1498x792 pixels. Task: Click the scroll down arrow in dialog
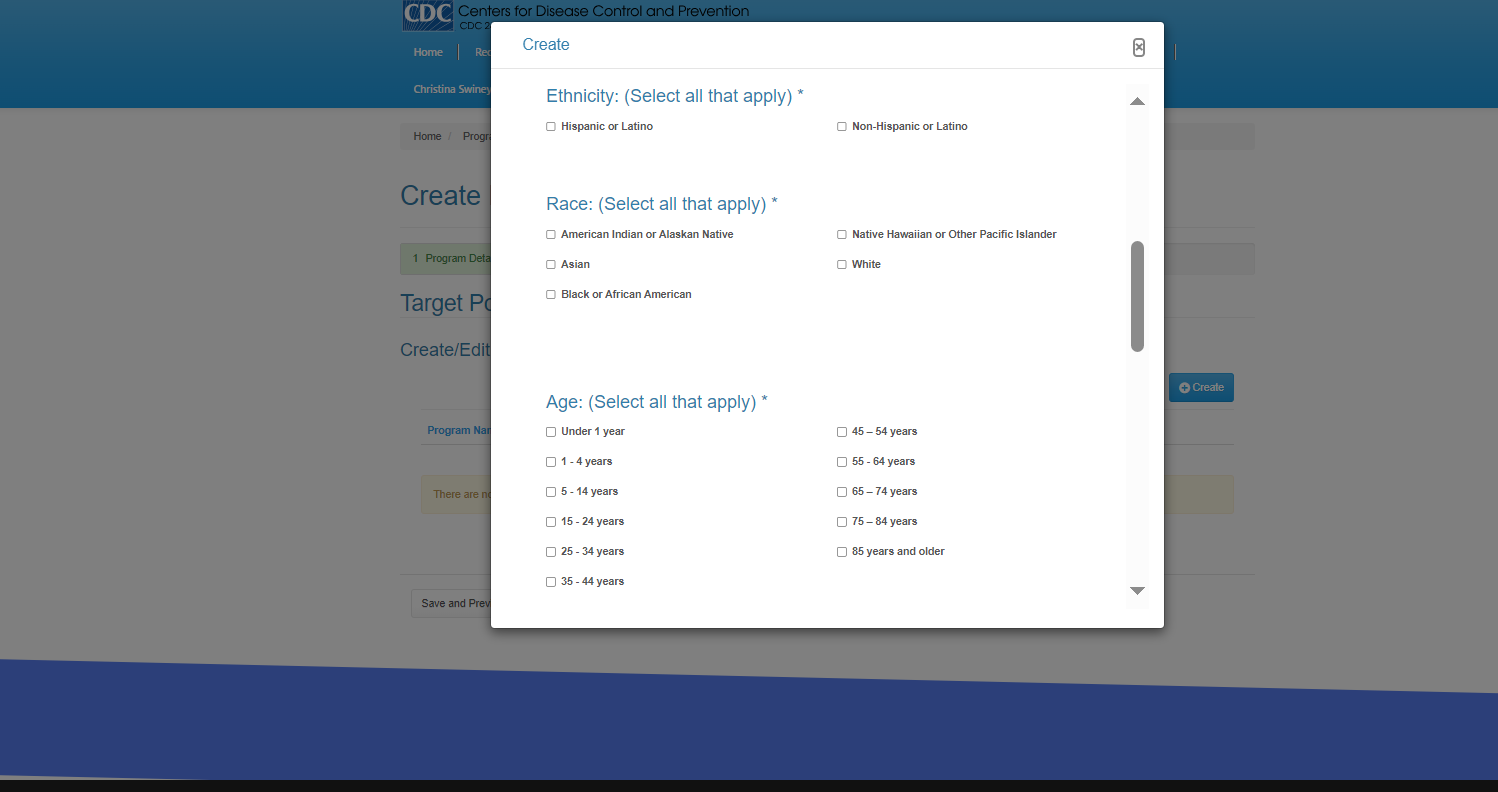pyautogui.click(x=1137, y=591)
